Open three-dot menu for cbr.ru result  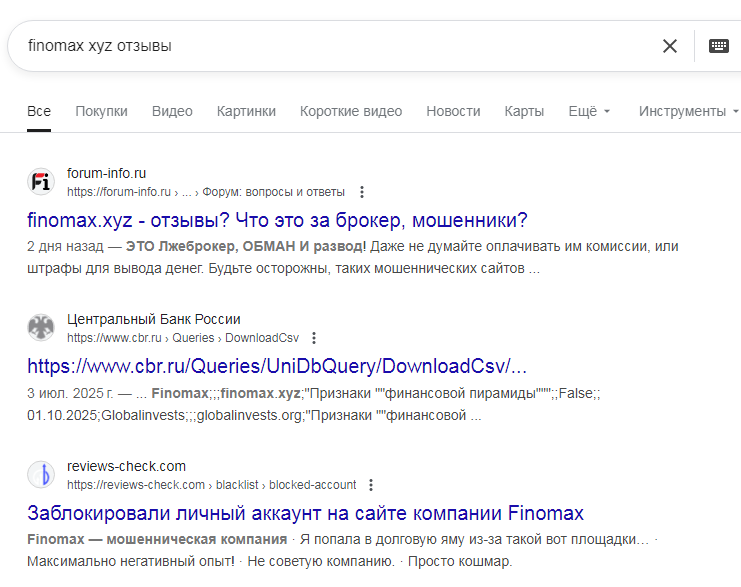(x=315, y=338)
